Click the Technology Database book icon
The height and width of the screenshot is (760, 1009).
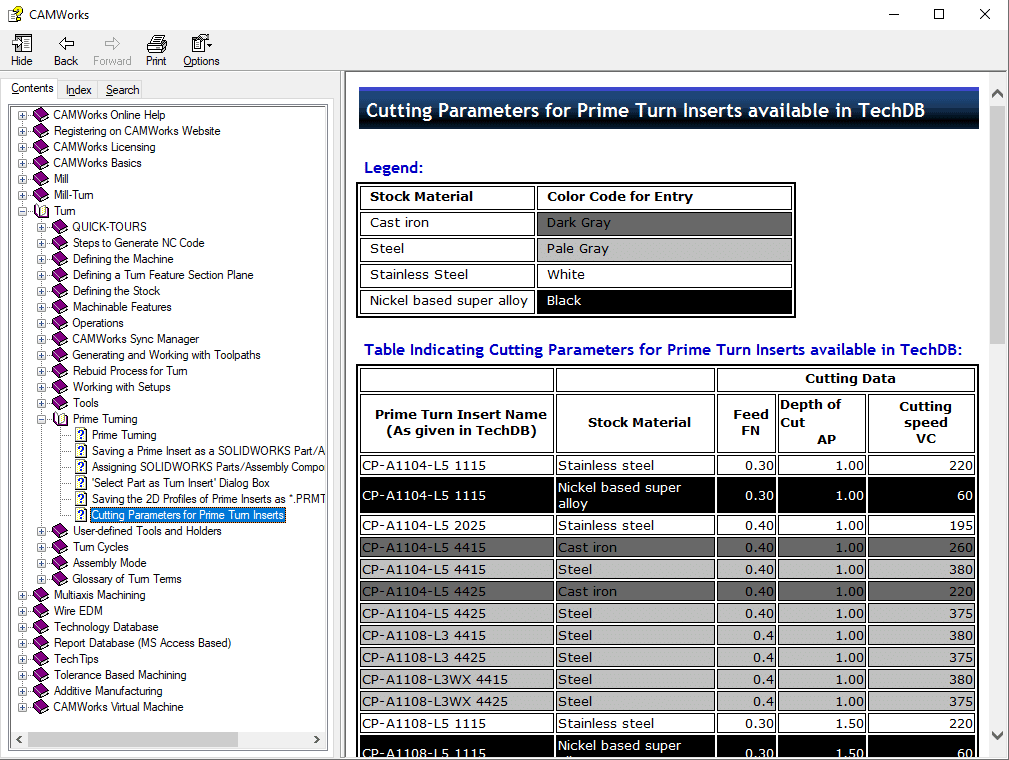(x=41, y=627)
